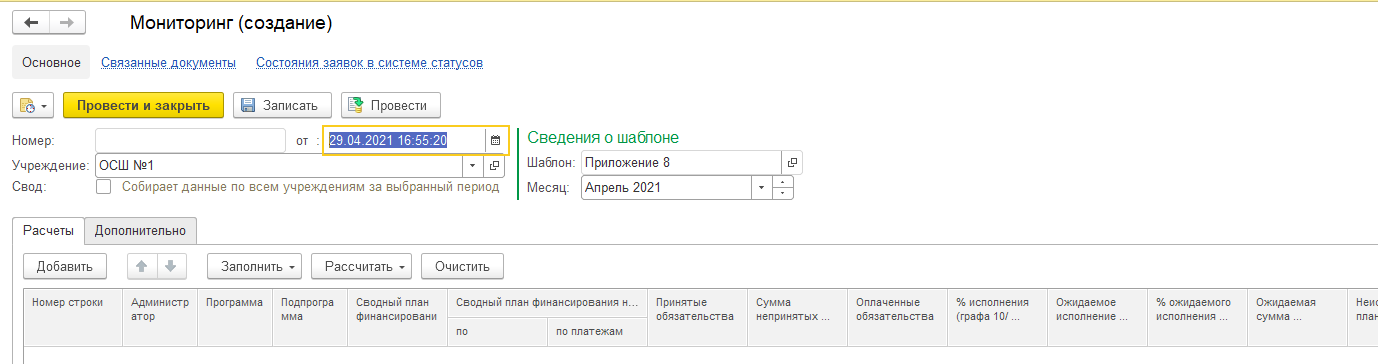The width and height of the screenshot is (1378, 364).
Task: Click the Провести и закрыть button
Action: (143, 105)
